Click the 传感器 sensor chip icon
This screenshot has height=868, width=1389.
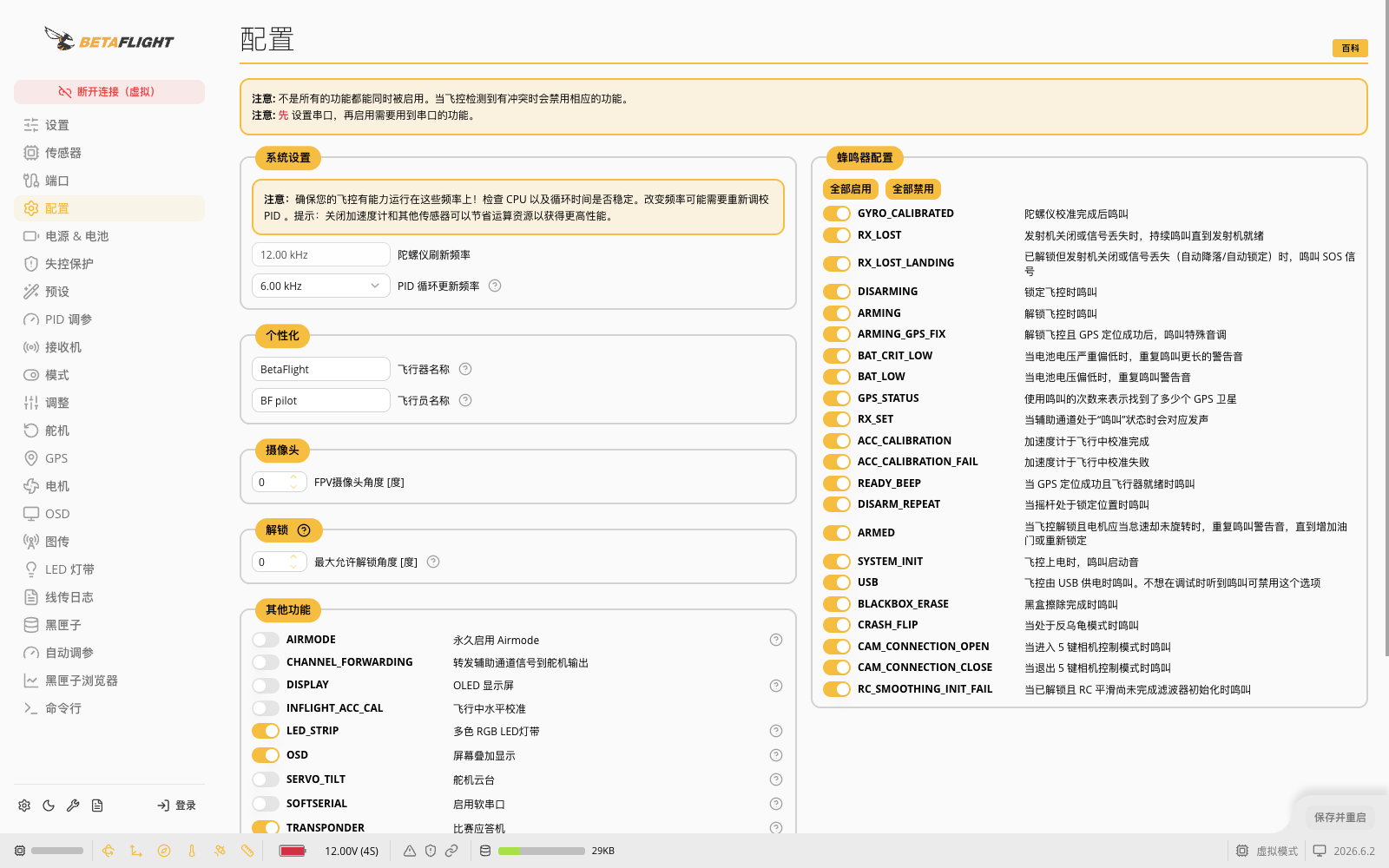(31, 153)
